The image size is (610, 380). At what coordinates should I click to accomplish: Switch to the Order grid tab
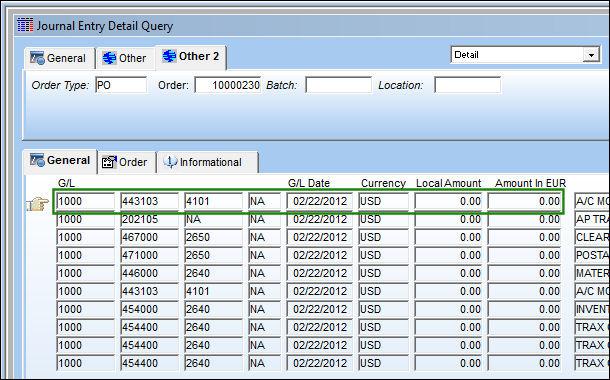point(126,162)
